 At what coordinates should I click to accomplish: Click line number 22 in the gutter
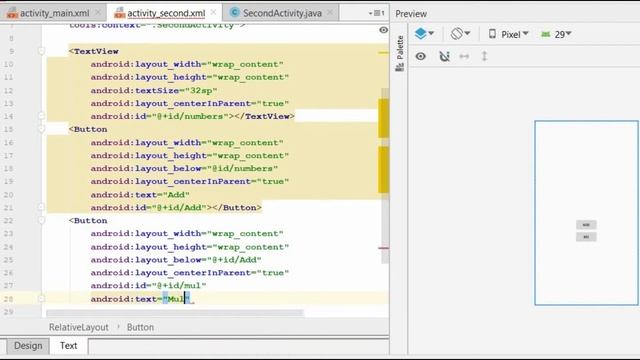(9, 220)
